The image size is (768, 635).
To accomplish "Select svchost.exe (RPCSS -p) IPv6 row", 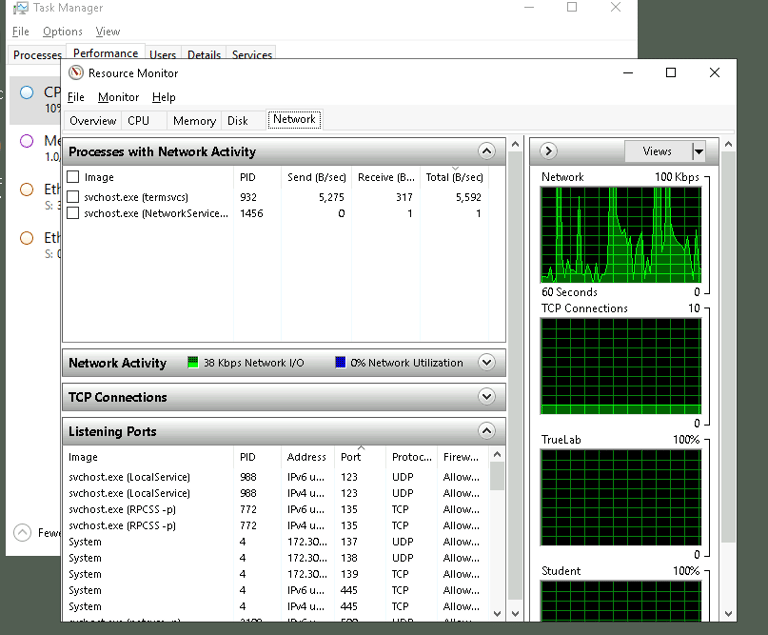I will click(276, 509).
